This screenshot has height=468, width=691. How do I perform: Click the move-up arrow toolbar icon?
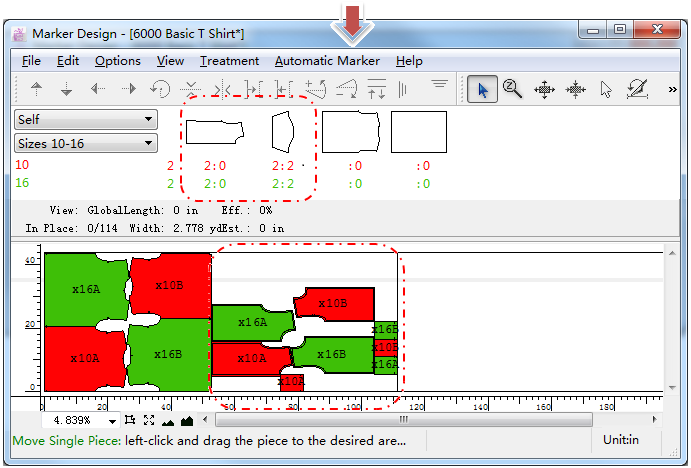[x=37, y=89]
